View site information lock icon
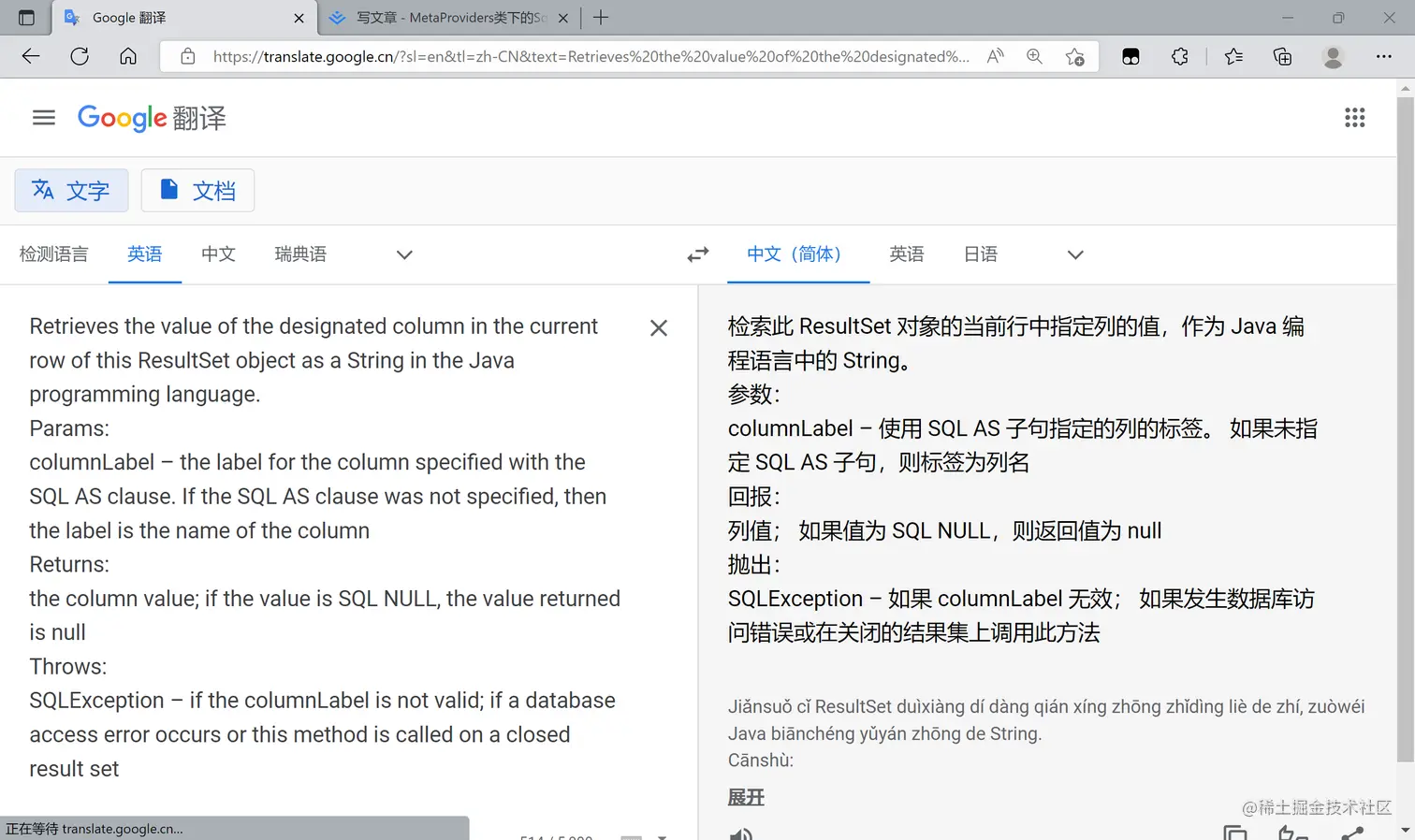This screenshot has width=1415, height=840. tap(188, 56)
